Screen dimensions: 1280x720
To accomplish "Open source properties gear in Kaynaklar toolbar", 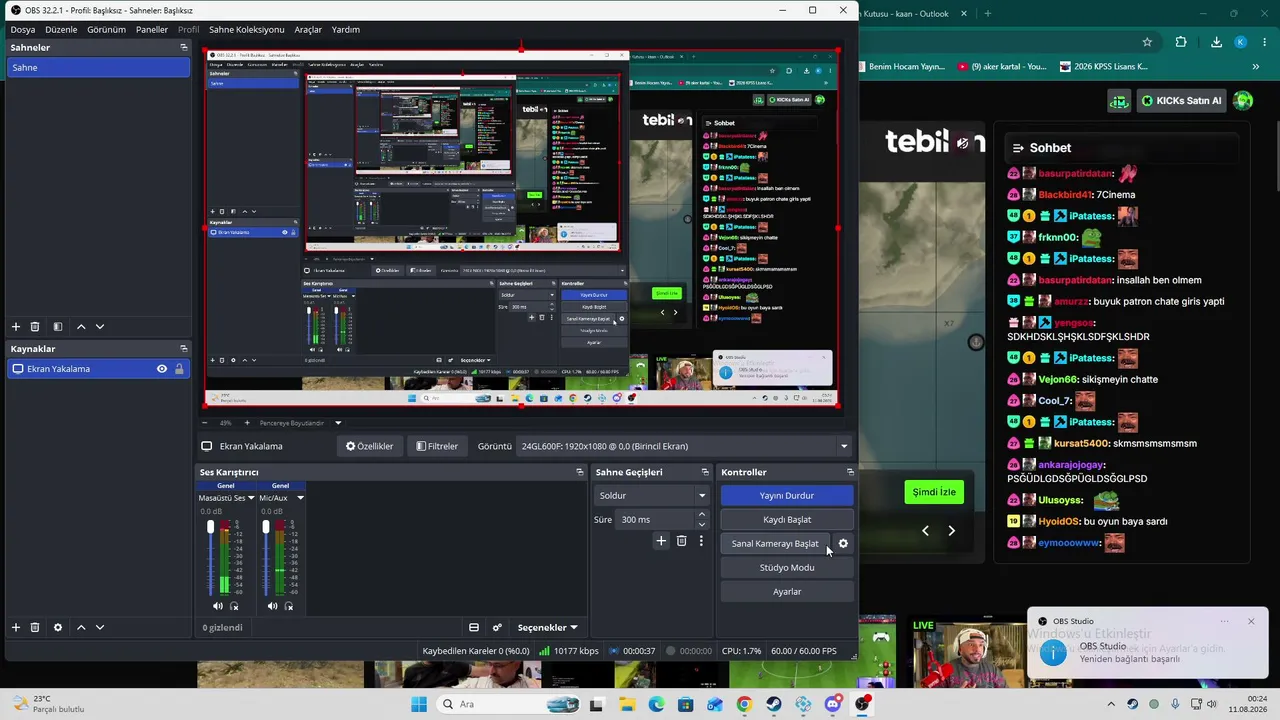I will [58, 627].
